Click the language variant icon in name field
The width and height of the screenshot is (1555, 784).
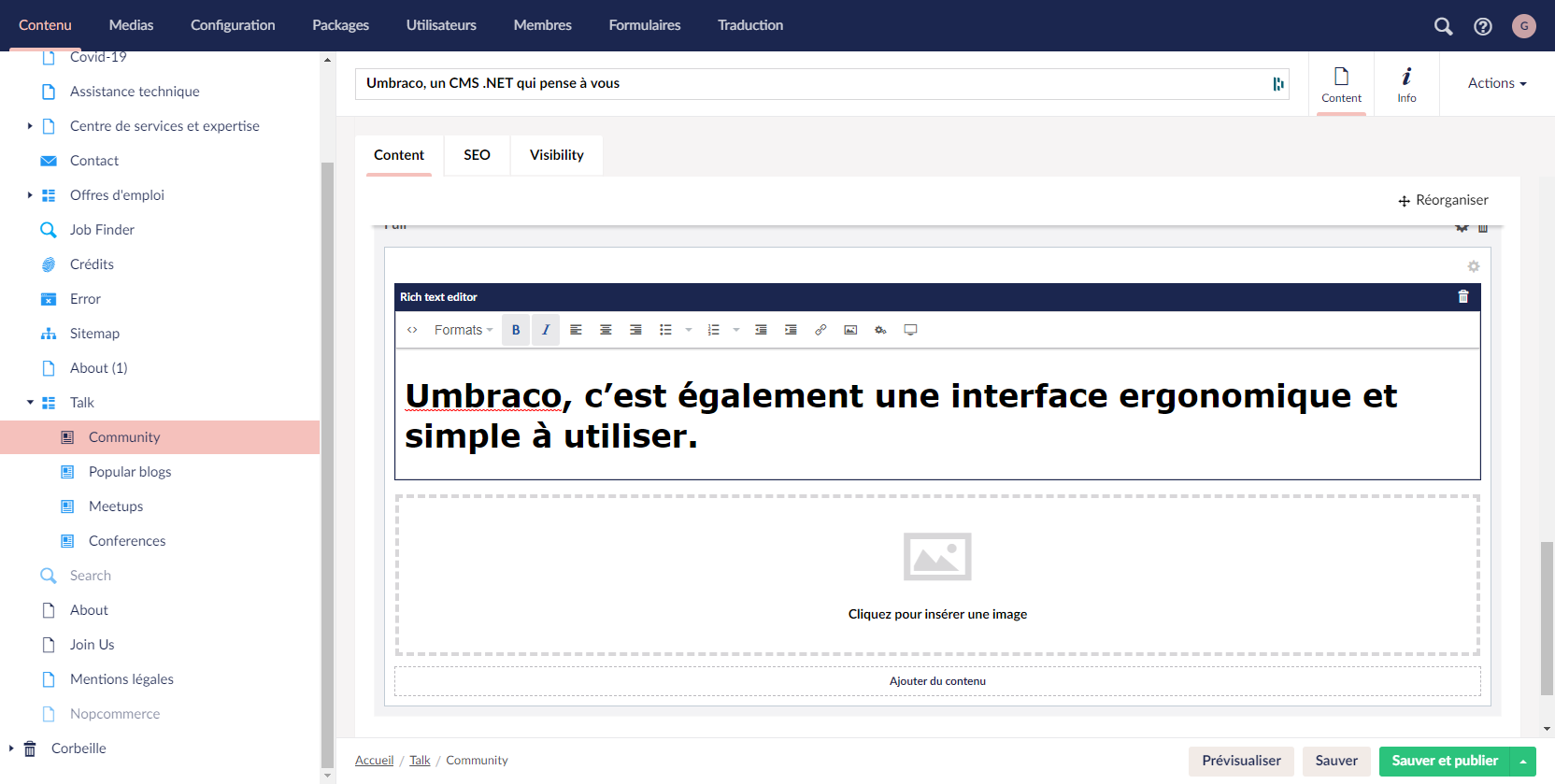point(1278,84)
